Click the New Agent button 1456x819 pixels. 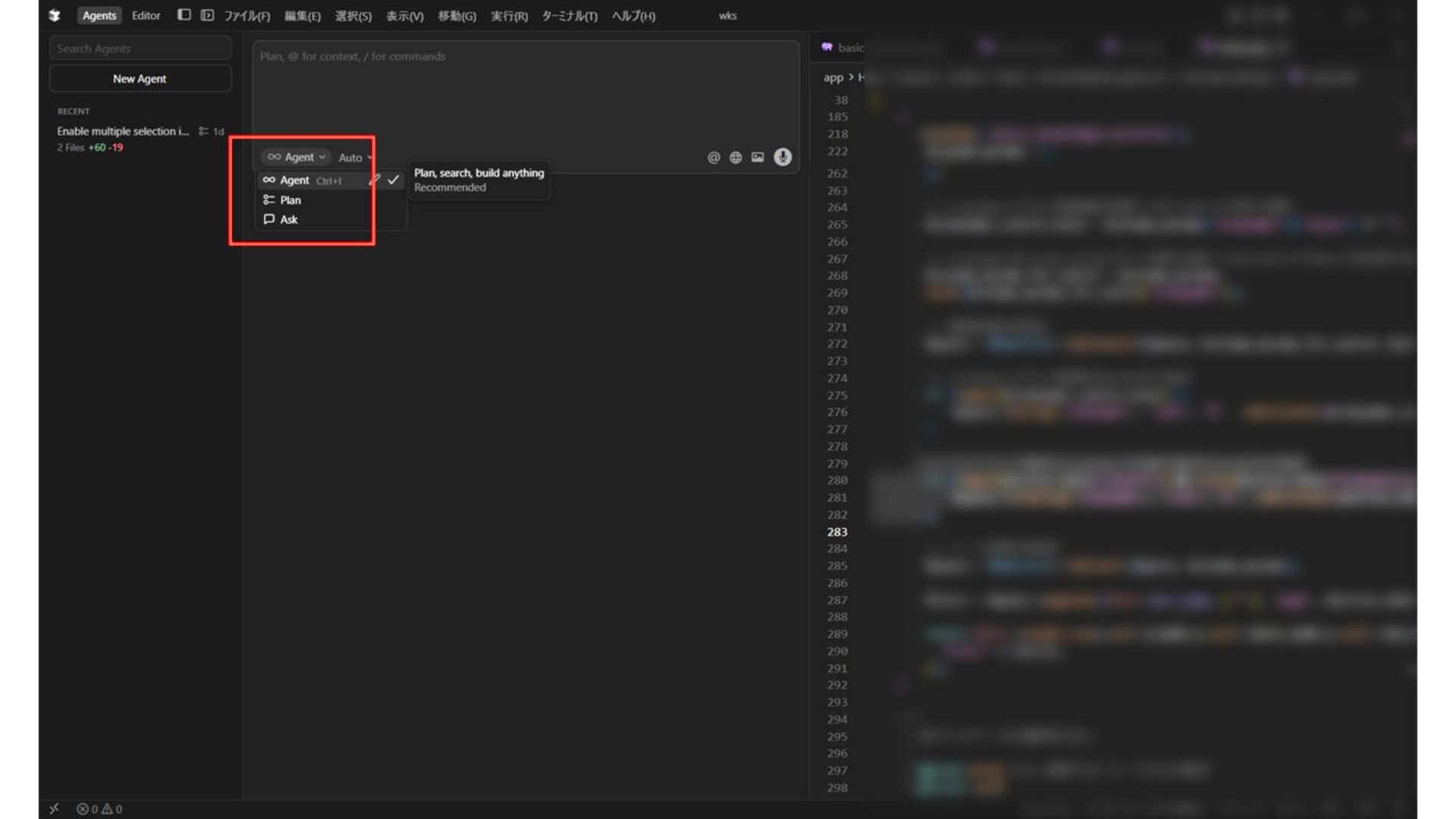click(140, 78)
